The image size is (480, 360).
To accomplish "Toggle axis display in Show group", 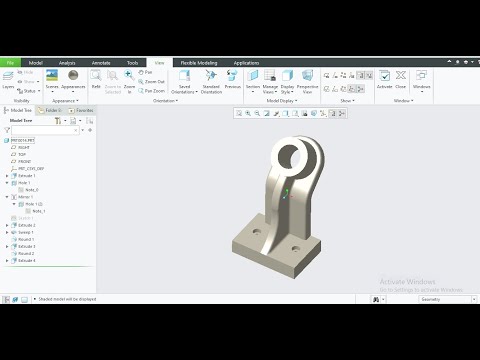I will pyautogui.click(x=335, y=76).
